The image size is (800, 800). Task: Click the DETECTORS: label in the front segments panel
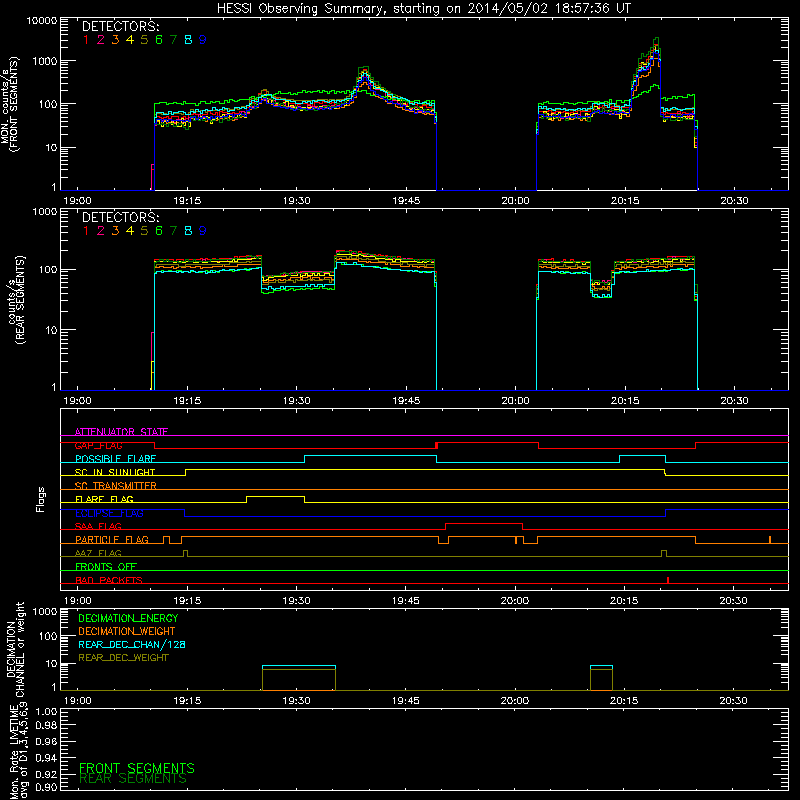tap(120, 26)
